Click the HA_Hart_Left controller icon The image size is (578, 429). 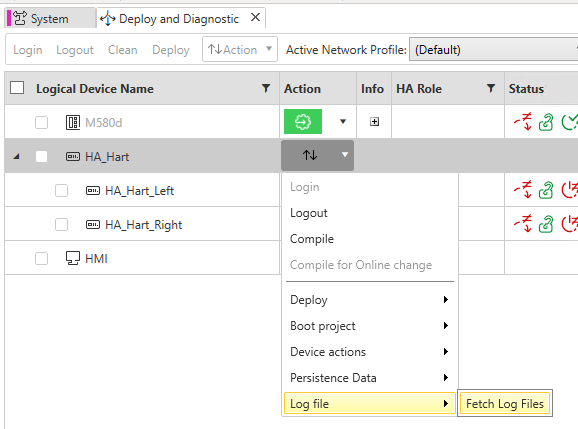coord(93,191)
